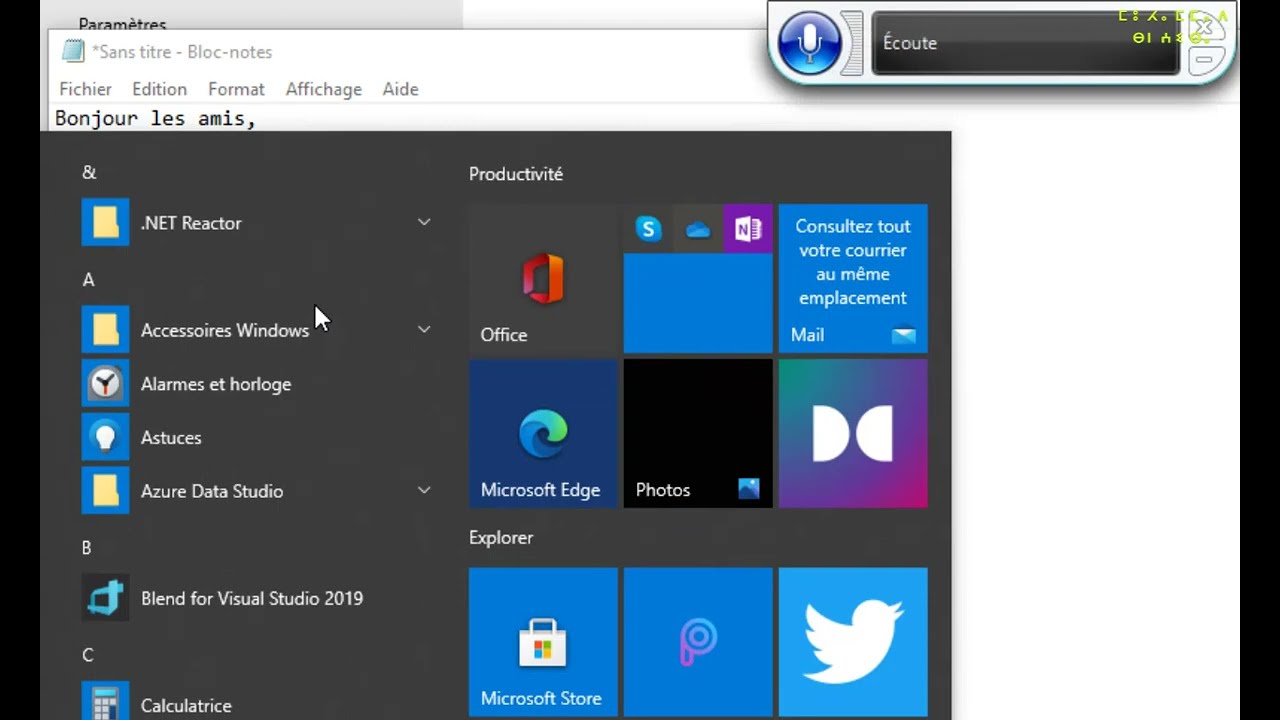The height and width of the screenshot is (720, 1280).
Task: Open the Calculatrice calculator icon
Action: point(105,703)
